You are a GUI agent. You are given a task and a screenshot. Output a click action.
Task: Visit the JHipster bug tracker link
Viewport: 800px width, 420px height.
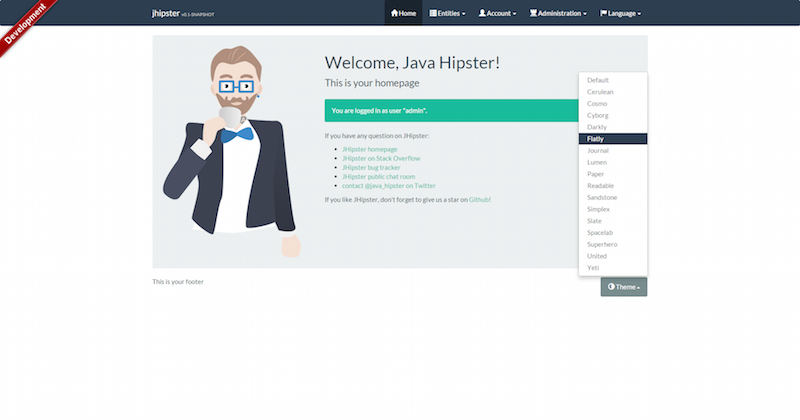coord(372,167)
